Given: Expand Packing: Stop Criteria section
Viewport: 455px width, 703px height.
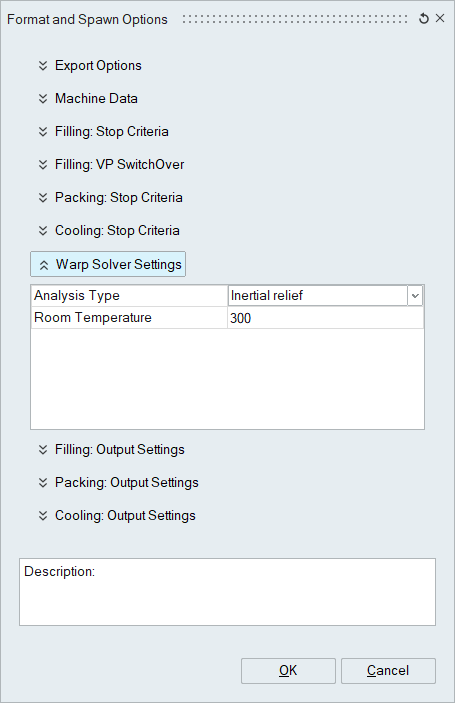Looking at the screenshot, I should point(110,198).
